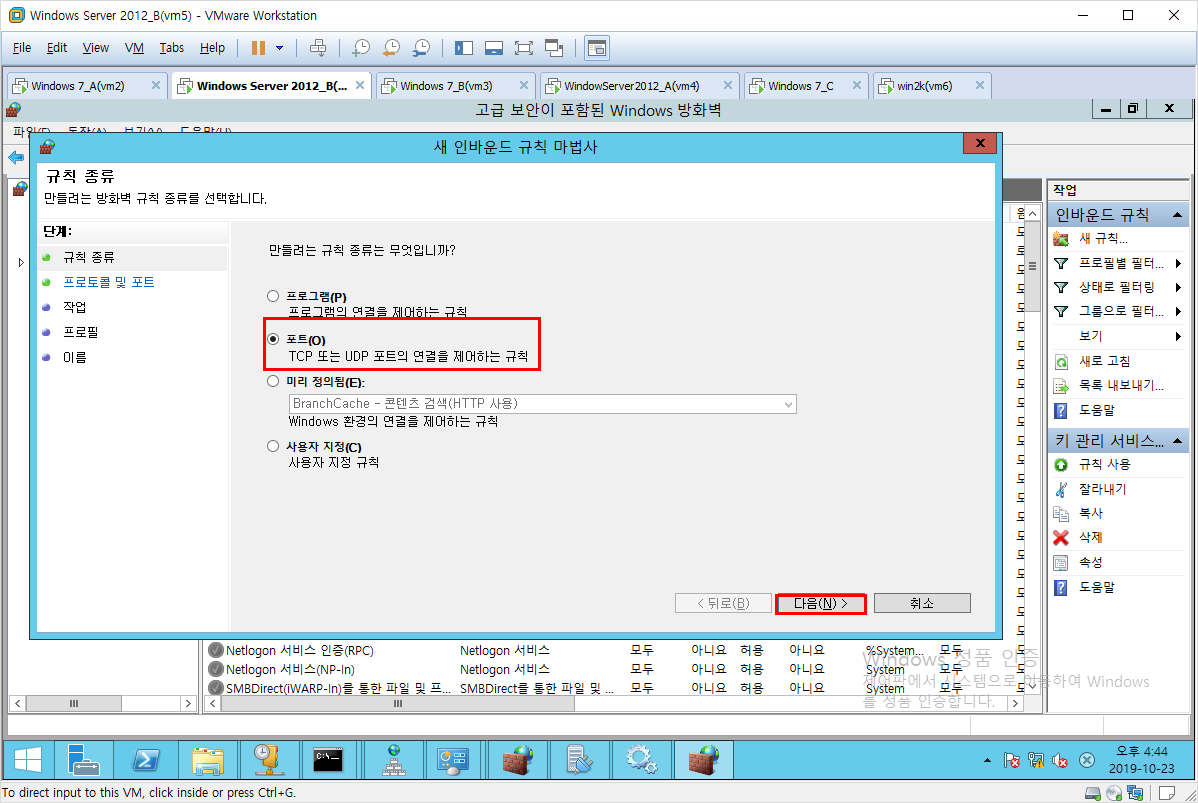The image size is (1198, 803).
Task: Expand the 보기 submenu arrow
Action: tap(1178, 337)
